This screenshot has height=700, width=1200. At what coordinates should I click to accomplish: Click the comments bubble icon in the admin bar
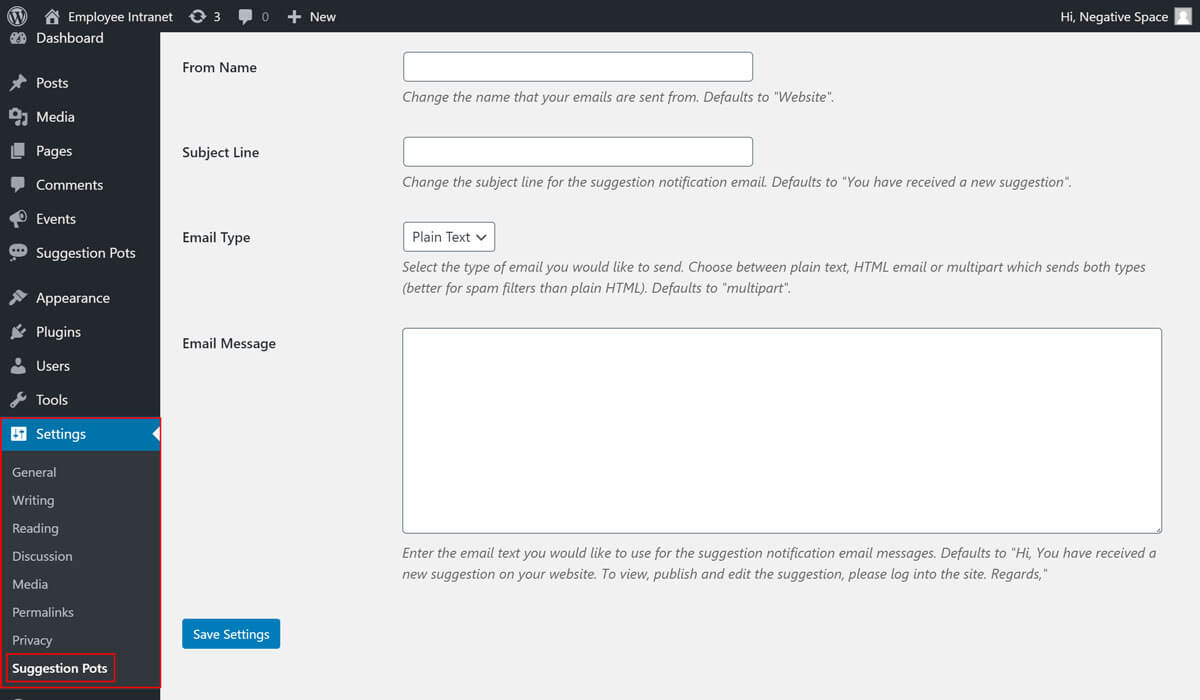coord(246,17)
